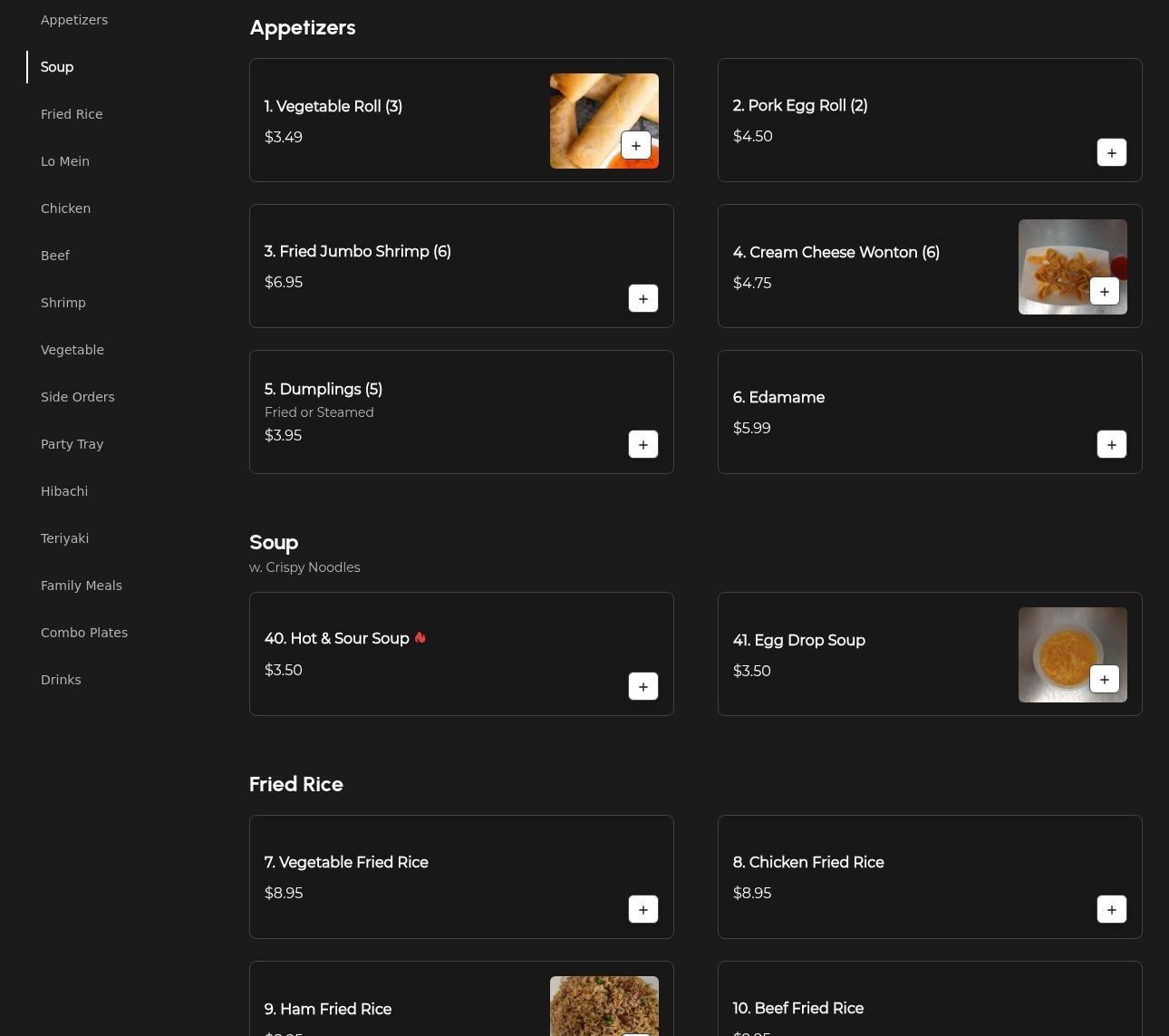Select Fried Rice category in sidebar
Screen dimensions: 1169x1036
[72, 114]
